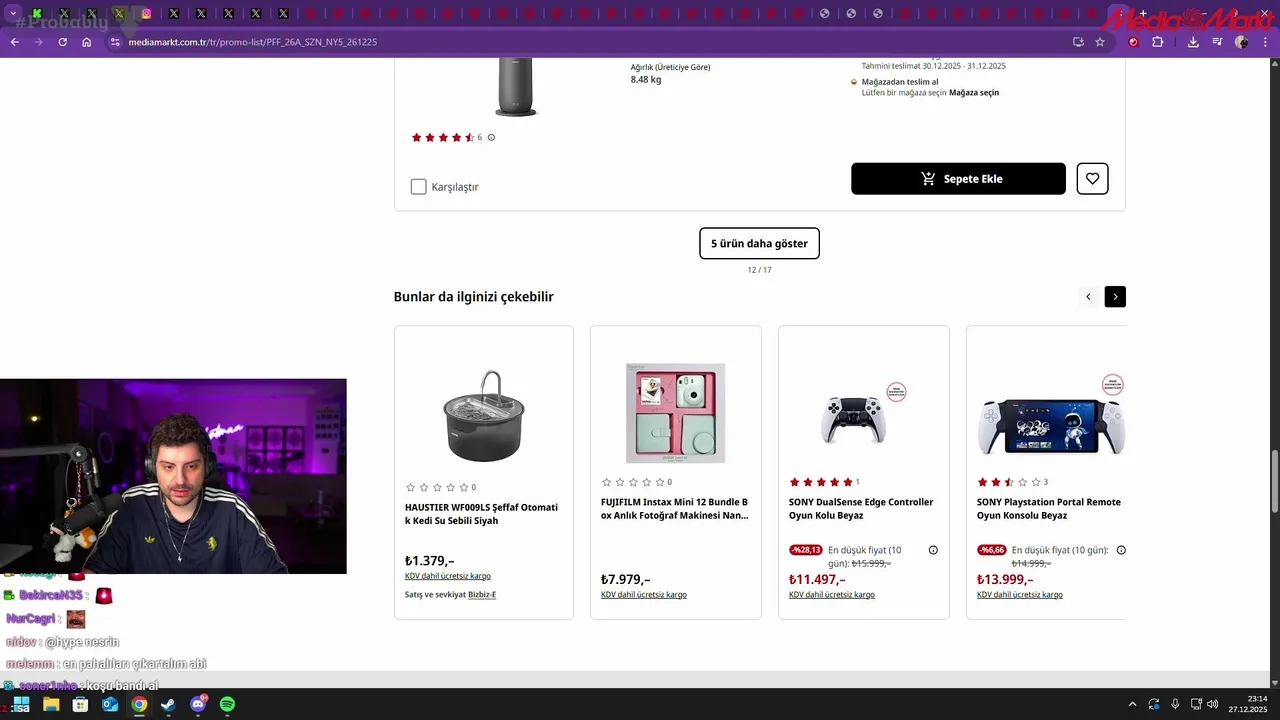Open Chrome from taskbar
The height and width of the screenshot is (720, 1280).
click(x=139, y=704)
